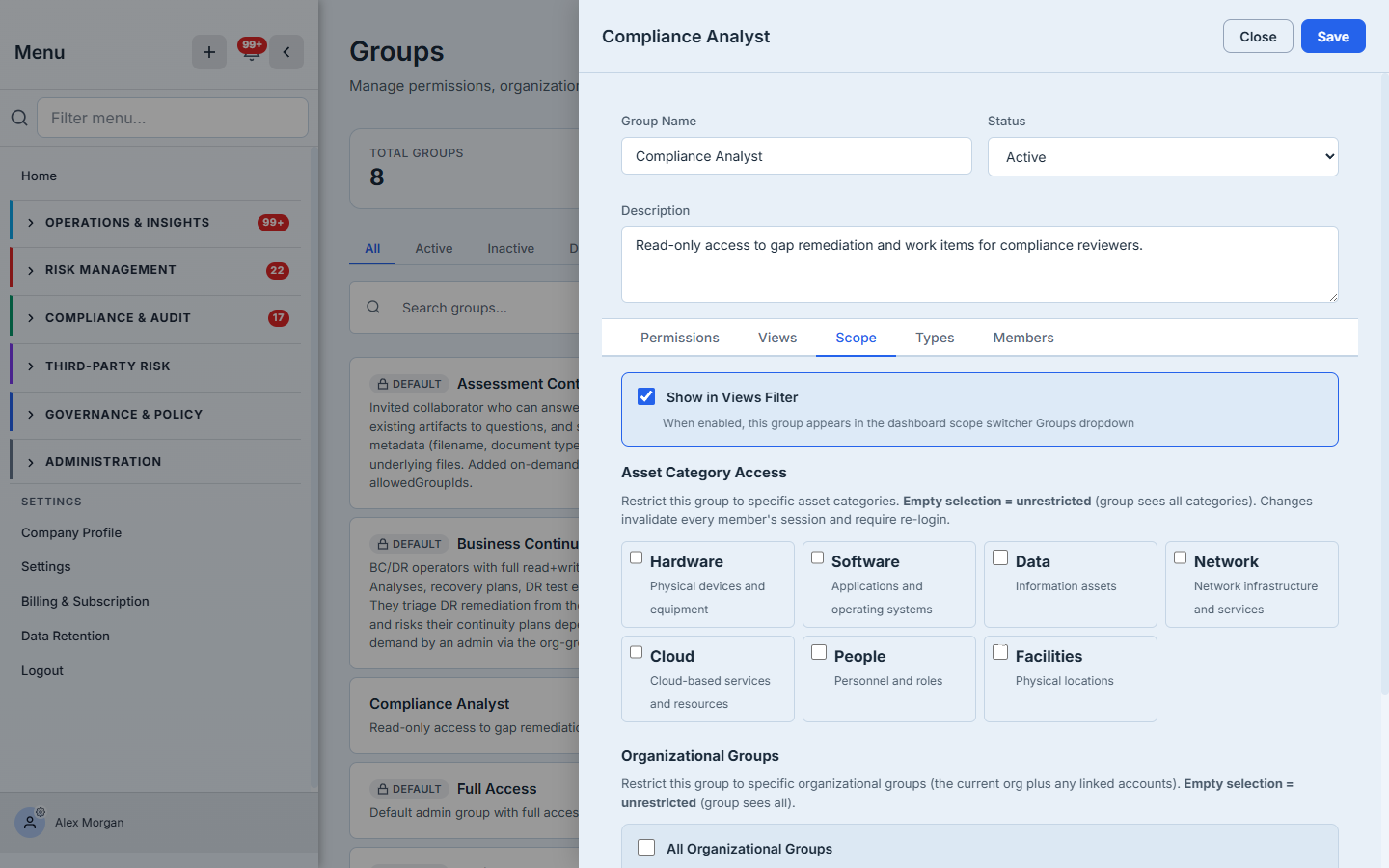Tick the All Organizational Groups checkbox
This screenshot has width=1389, height=868.
(646, 848)
